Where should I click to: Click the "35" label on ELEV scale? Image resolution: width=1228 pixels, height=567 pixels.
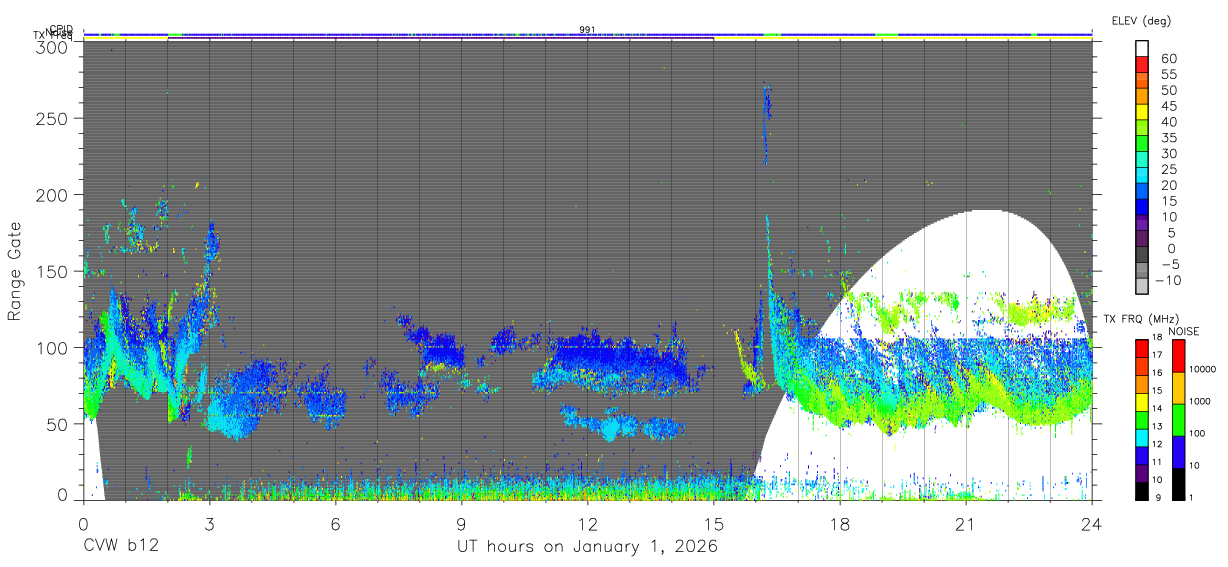click(x=1168, y=138)
